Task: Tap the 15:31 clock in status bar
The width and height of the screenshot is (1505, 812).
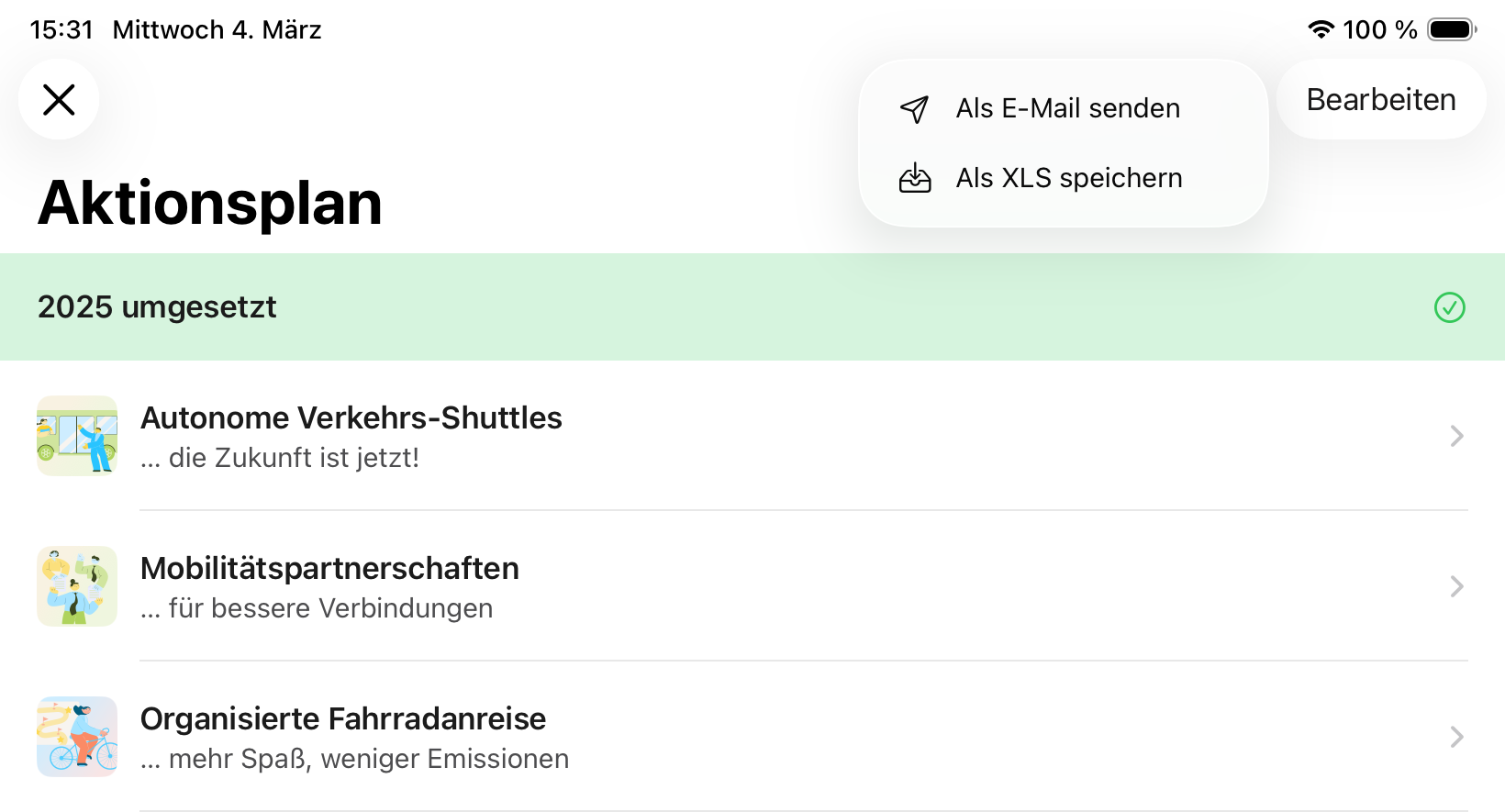Action: pyautogui.click(x=61, y=29)
